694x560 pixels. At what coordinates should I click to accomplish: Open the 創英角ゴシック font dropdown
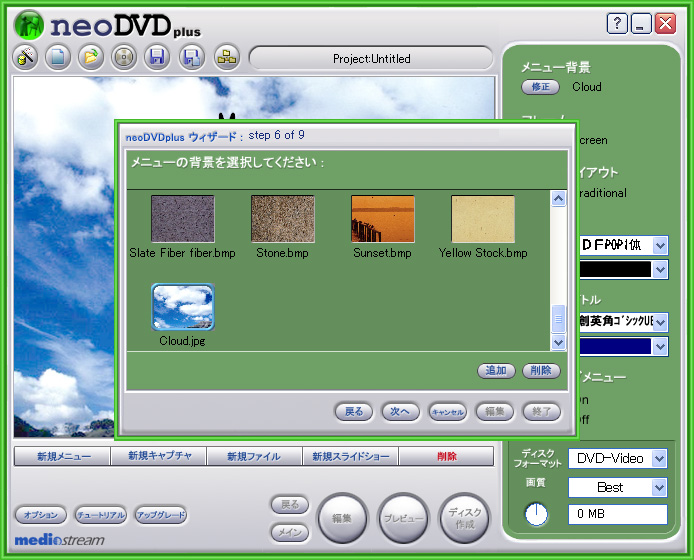660,322
